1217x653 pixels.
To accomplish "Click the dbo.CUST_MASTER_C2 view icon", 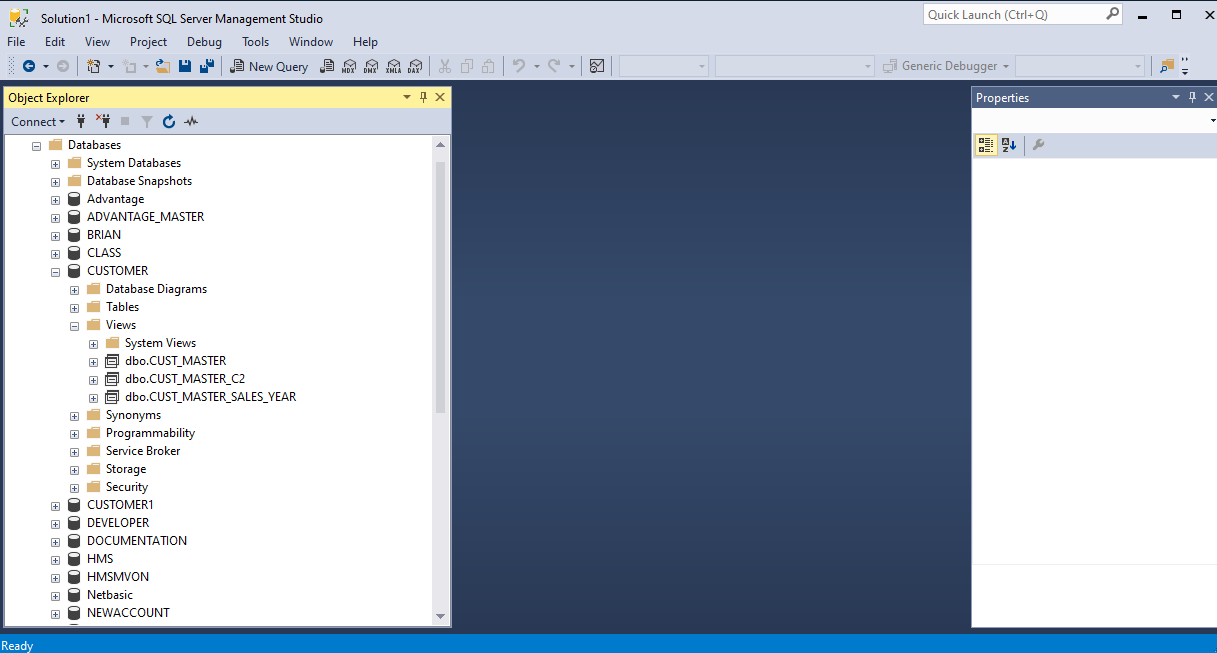I will pos(113,379).
